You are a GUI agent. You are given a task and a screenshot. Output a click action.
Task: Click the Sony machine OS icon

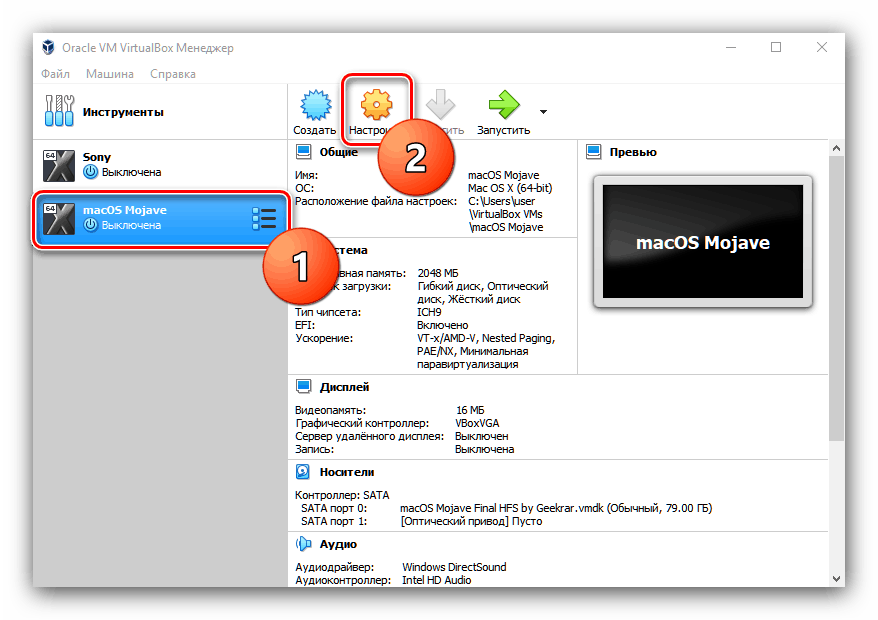pos(59,165)
